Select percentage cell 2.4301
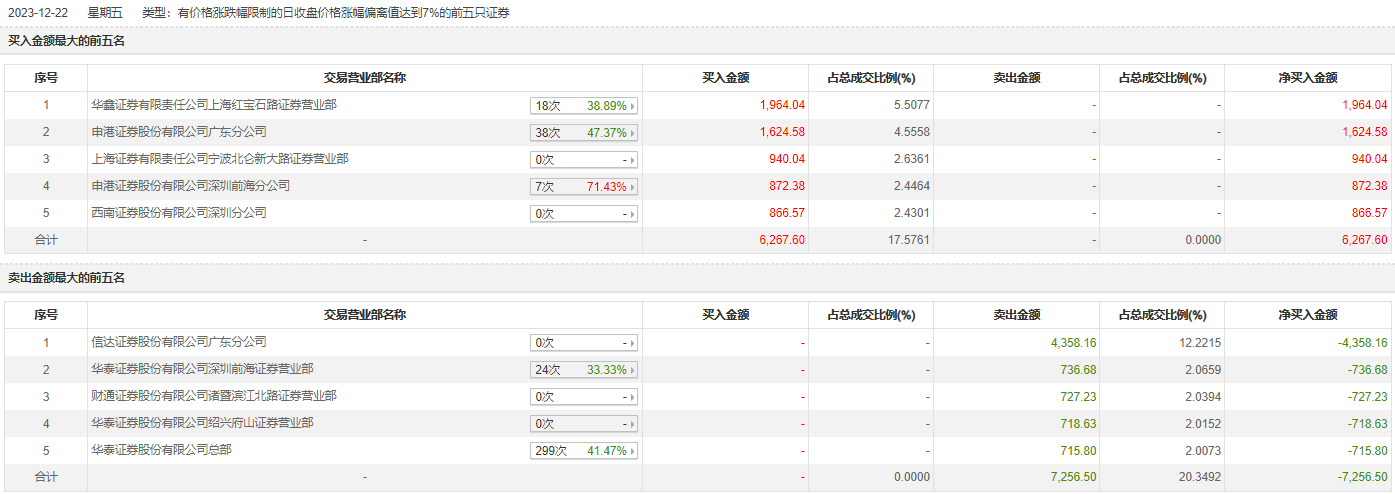 (x=910, y=212)
